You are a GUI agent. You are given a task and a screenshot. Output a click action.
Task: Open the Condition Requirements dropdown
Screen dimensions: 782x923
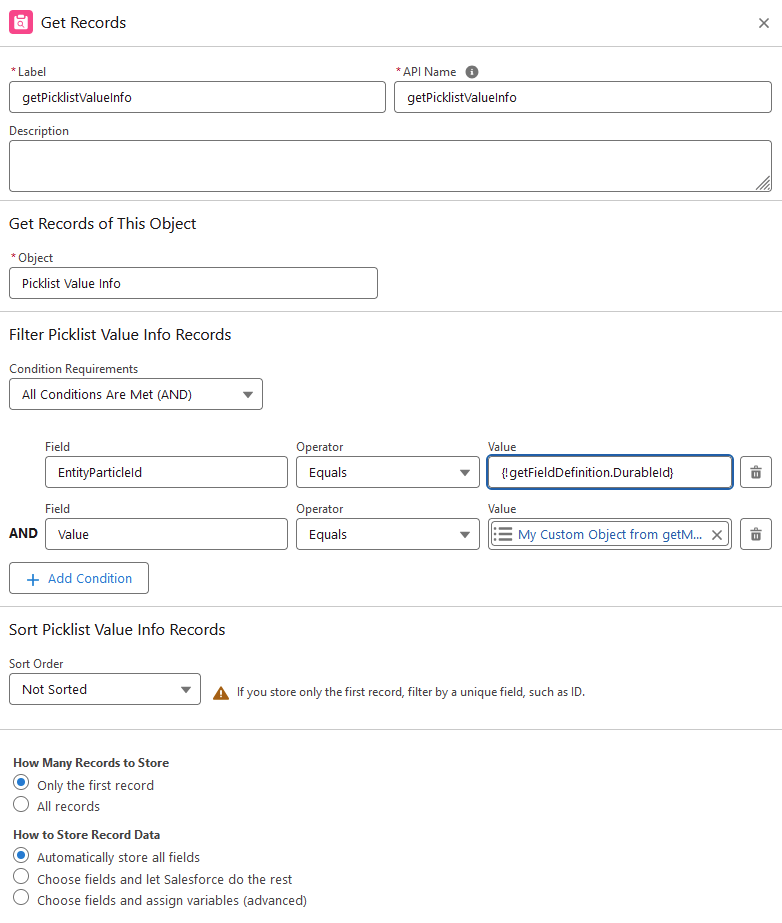click(136, 394)
